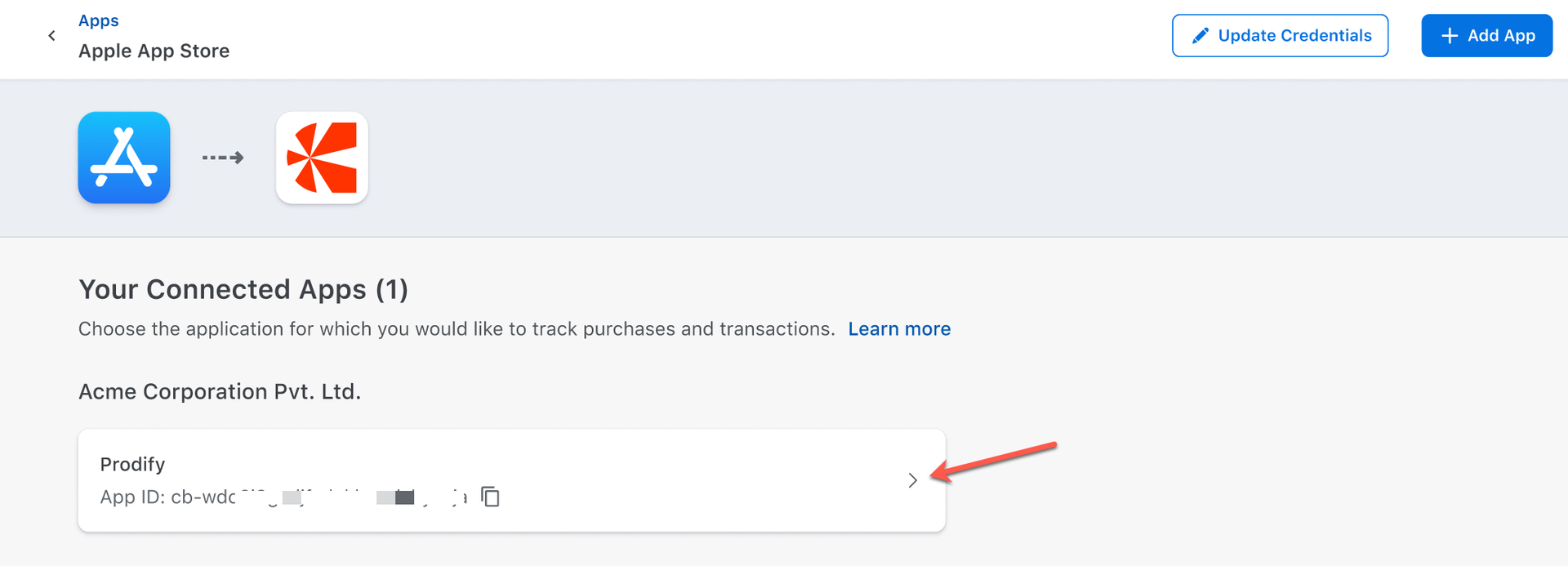Click the "Choose the application" description text
The image size is (1568, 566).
[456, 328]
